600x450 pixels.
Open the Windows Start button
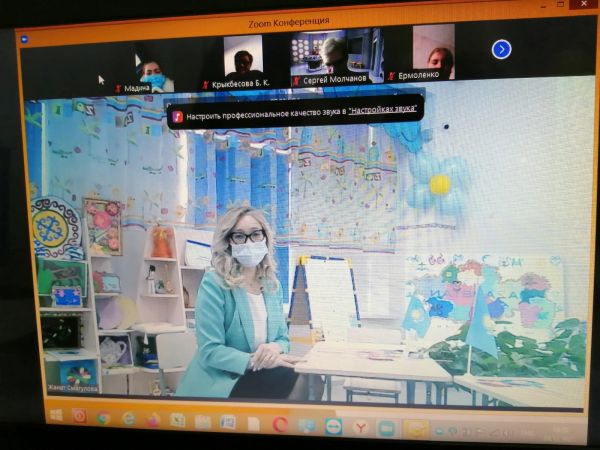tap(56, 415)
